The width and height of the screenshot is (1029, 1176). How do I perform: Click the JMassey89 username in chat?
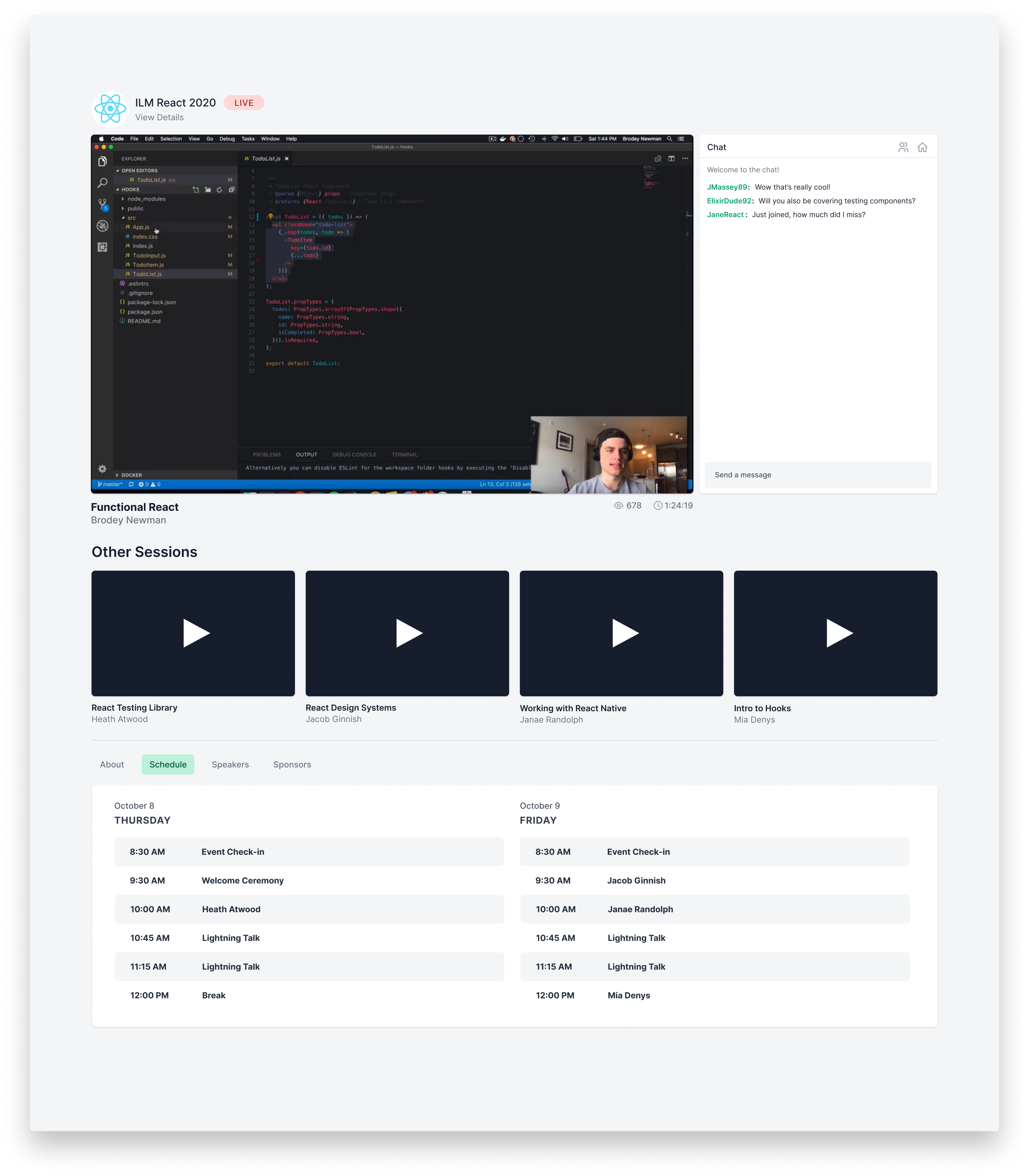(727, 187)
